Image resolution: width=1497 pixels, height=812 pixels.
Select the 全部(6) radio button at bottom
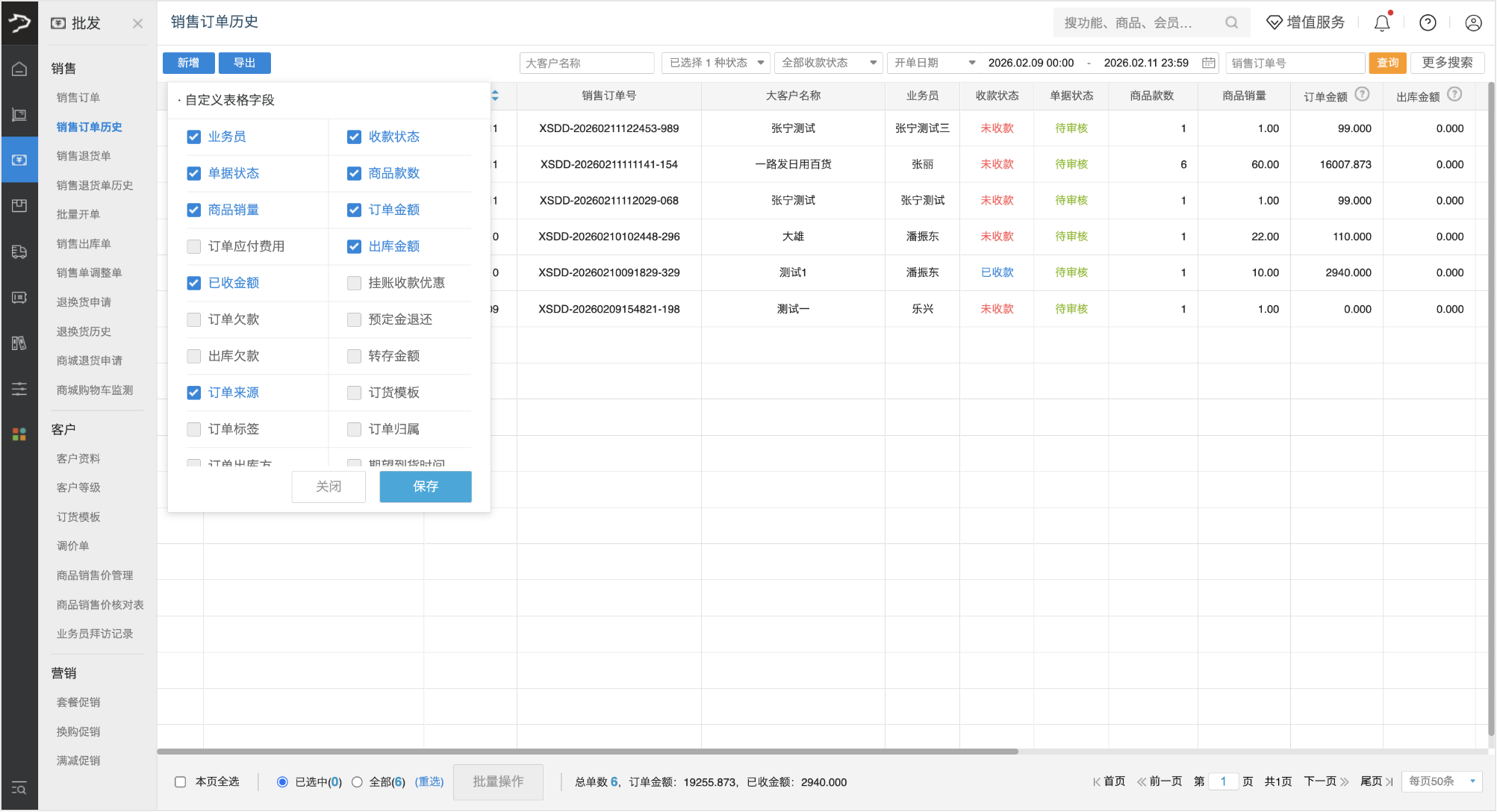(x=357, y=781)
